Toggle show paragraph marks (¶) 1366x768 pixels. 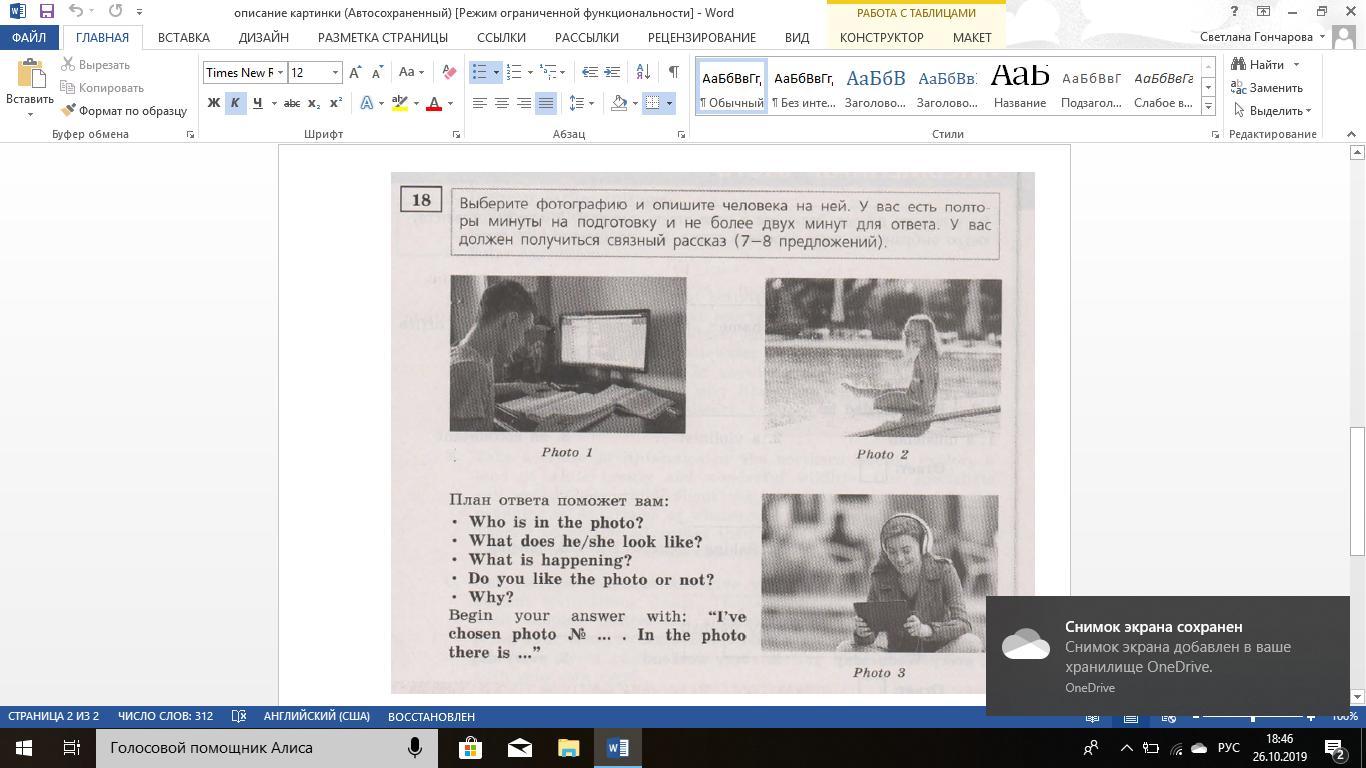pyautogui.click(x=673, y=72)
